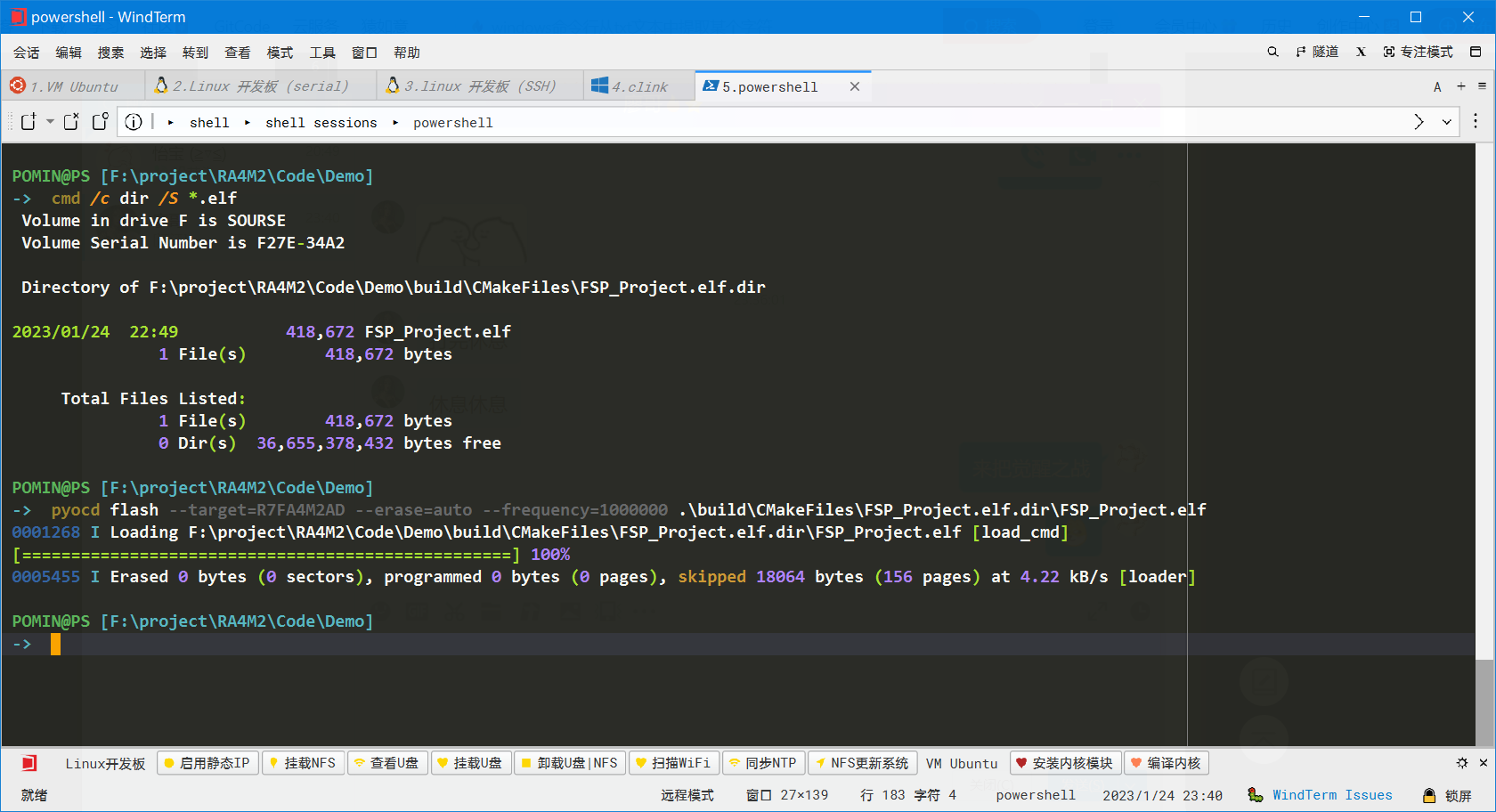Run the NFS更新系统 quick command
Screen dimensions: 1496x812
863,763
